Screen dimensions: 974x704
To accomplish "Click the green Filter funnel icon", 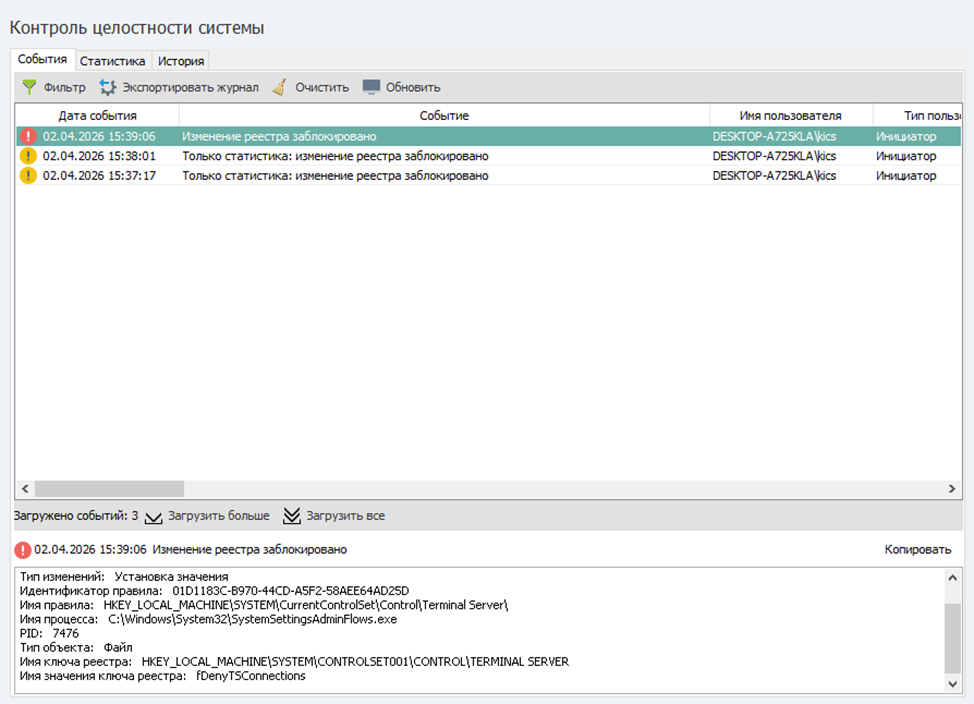I will (30, 88).
